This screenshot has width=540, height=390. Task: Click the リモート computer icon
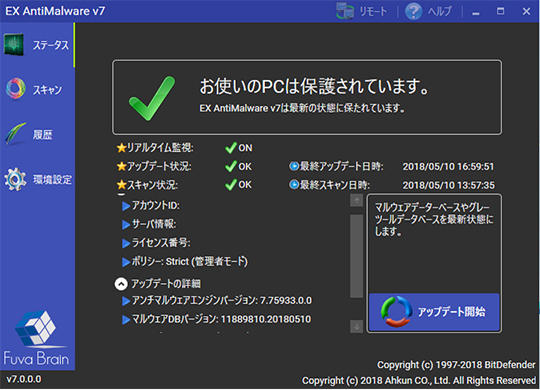click(345, 11)
